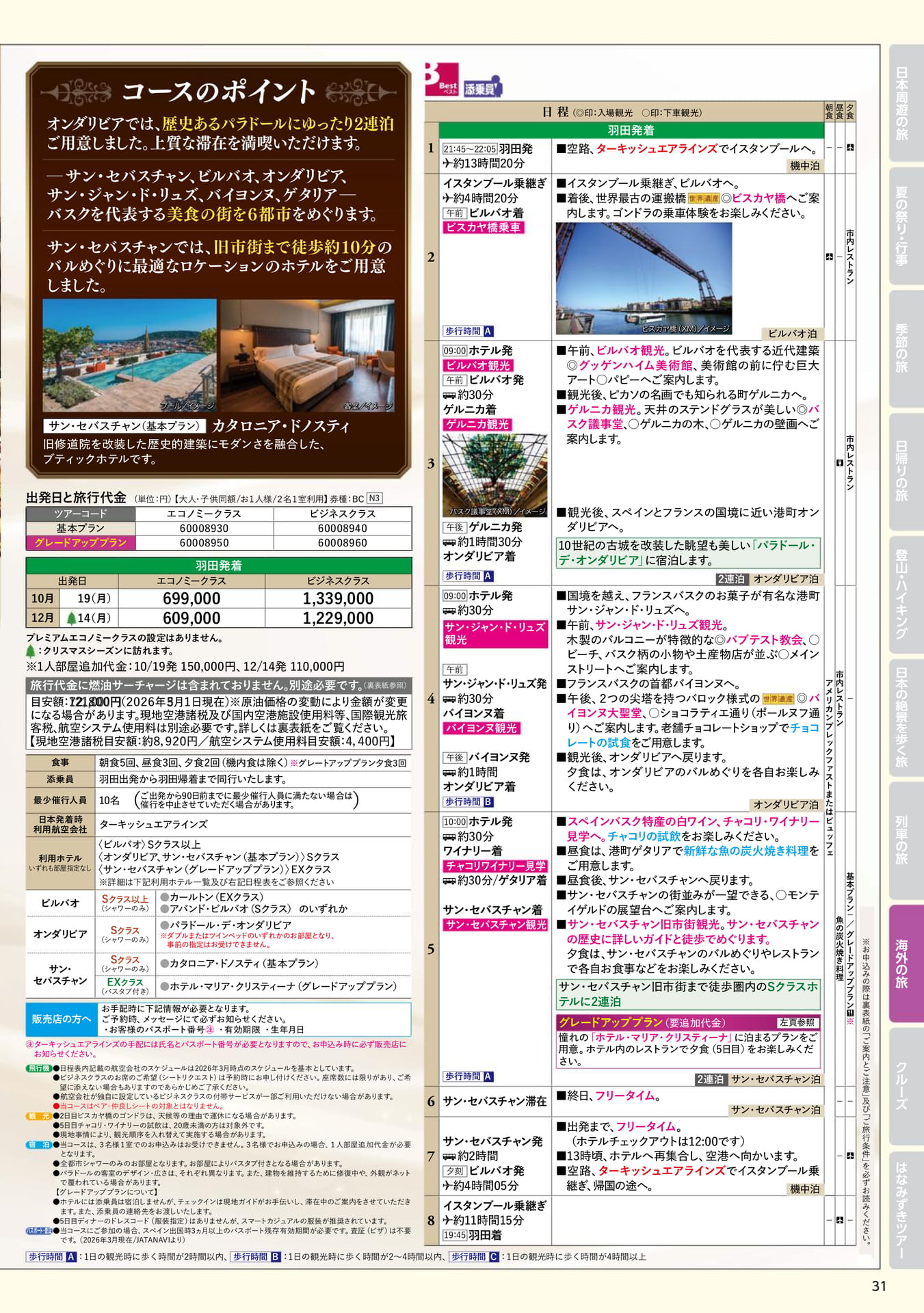924x1313 pixels.
Task: Click the N3 box after 券種:BC
Action: [375, 499]
